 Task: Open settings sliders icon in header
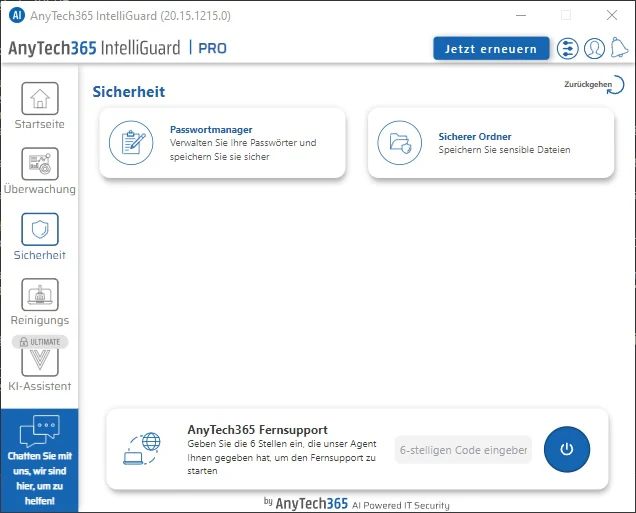click(567, 49)
